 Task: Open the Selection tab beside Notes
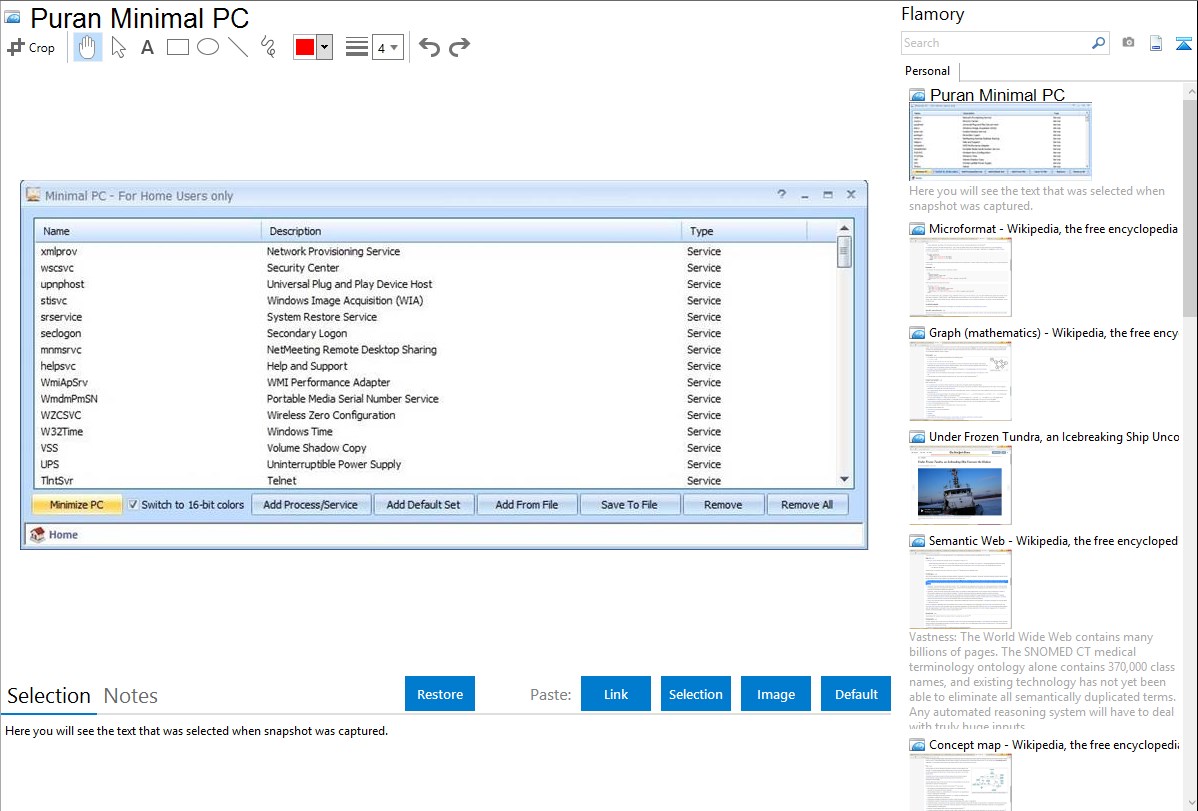[49, 696]
